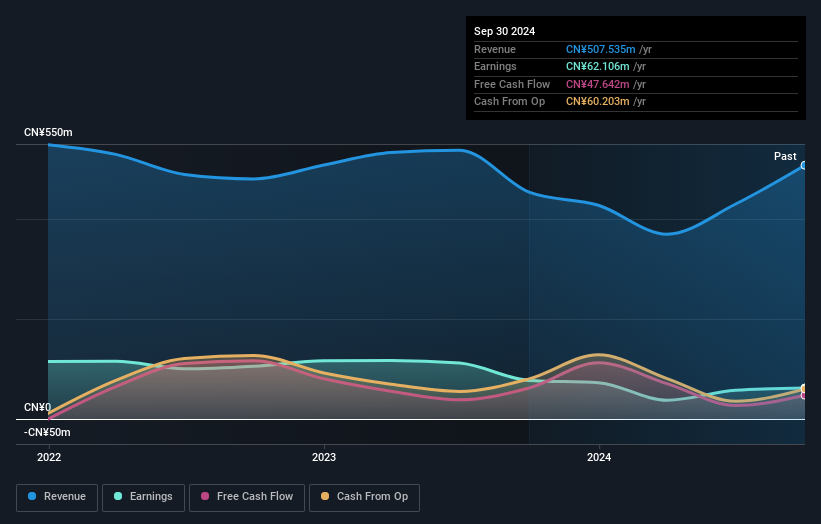Toggle the Revenue legend button
This screenshot has width=821, height=524.
(x=57, y=497)
